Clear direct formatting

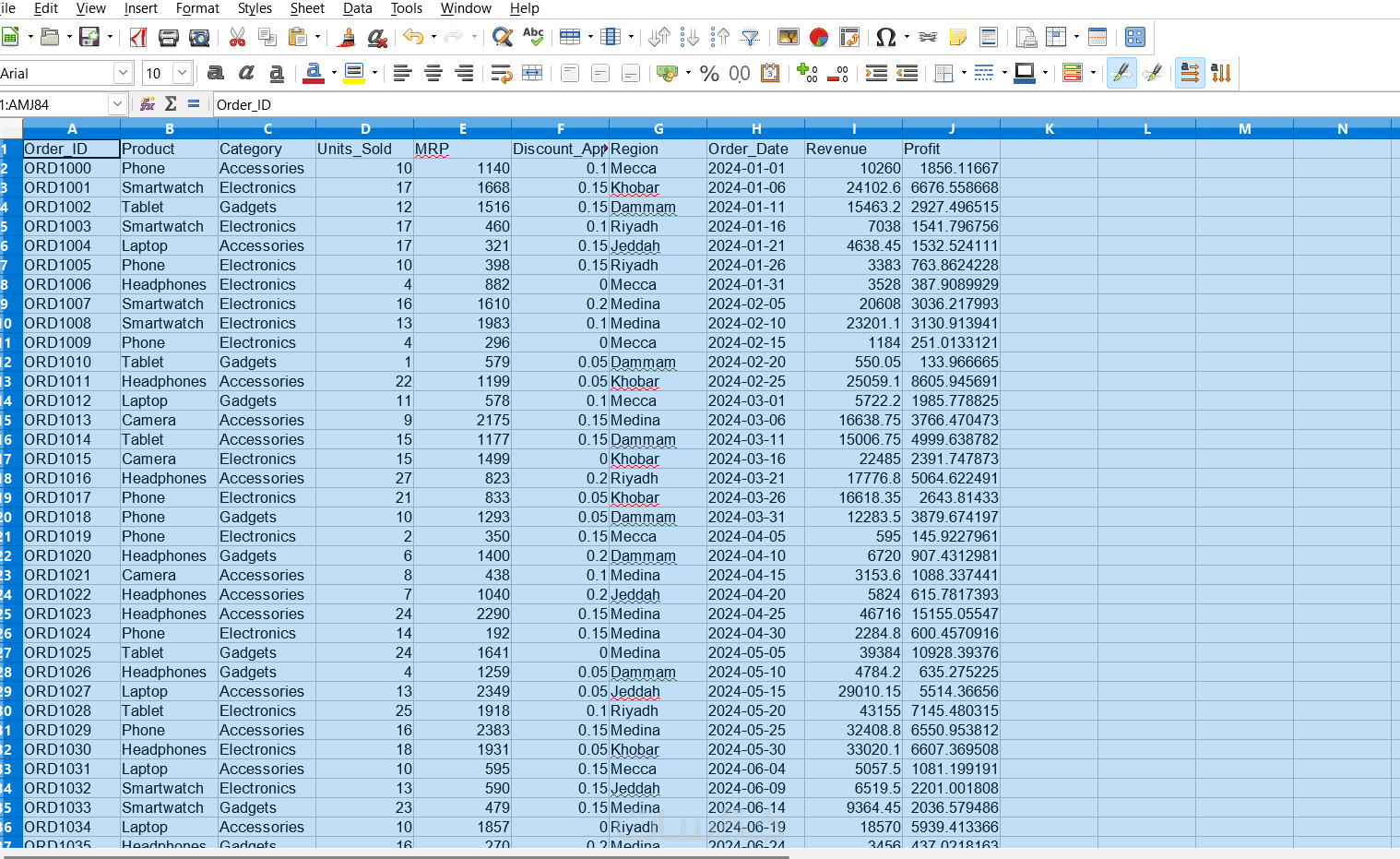click(377, 37)
